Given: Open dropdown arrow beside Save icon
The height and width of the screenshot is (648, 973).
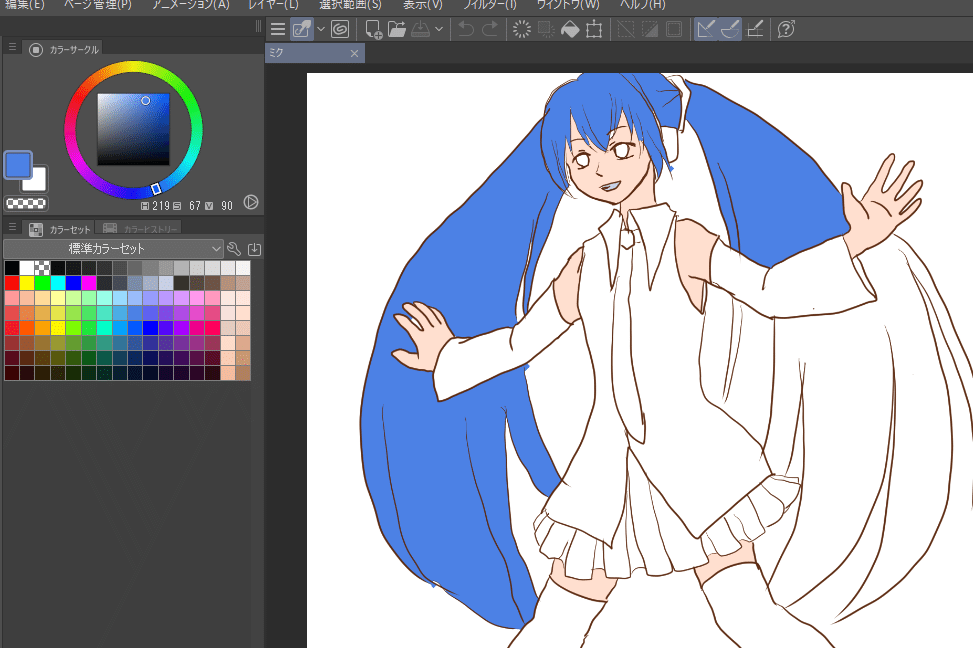Looking at the screenshot, I should [x=439, y=29].
